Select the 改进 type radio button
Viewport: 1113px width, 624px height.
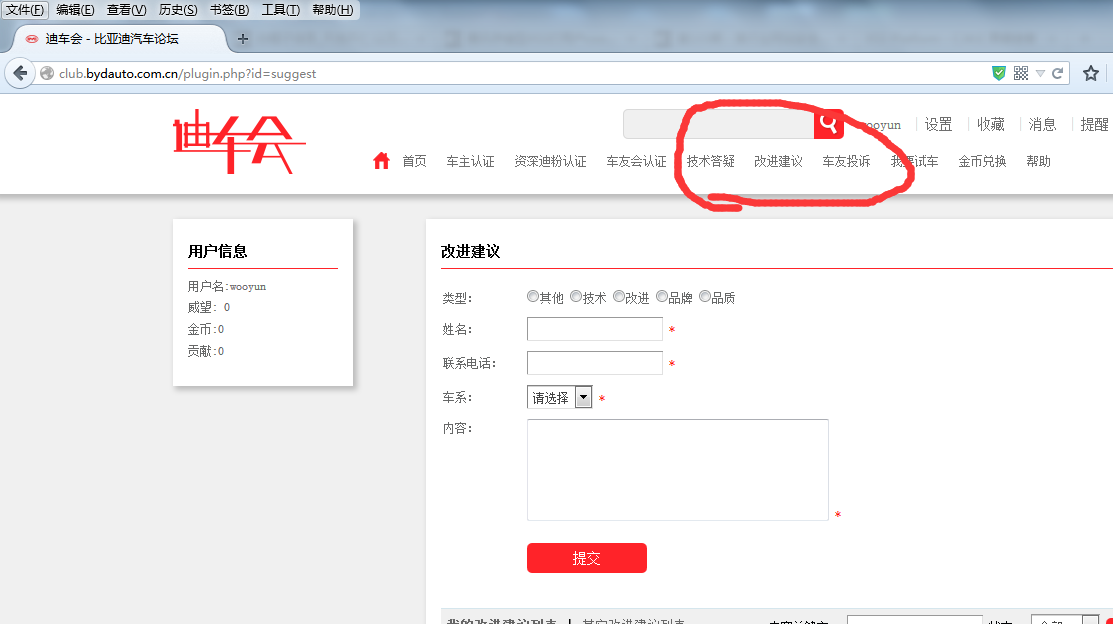point(619,296)
